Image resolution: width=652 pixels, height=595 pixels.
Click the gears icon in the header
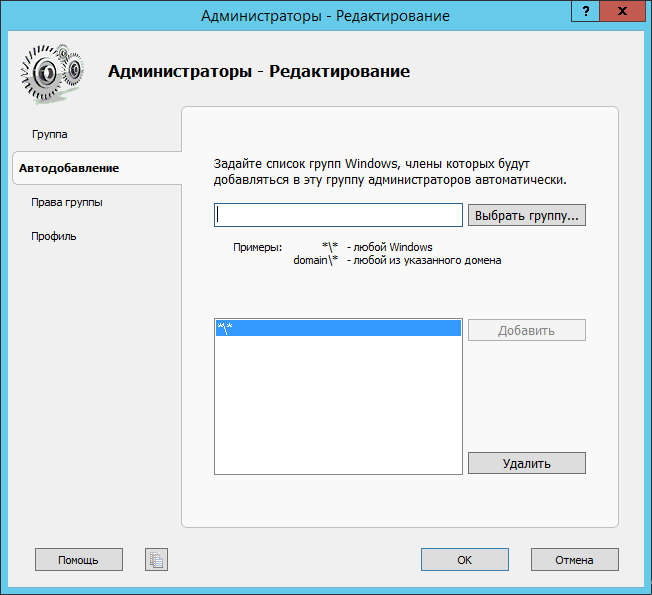(52, 73)
